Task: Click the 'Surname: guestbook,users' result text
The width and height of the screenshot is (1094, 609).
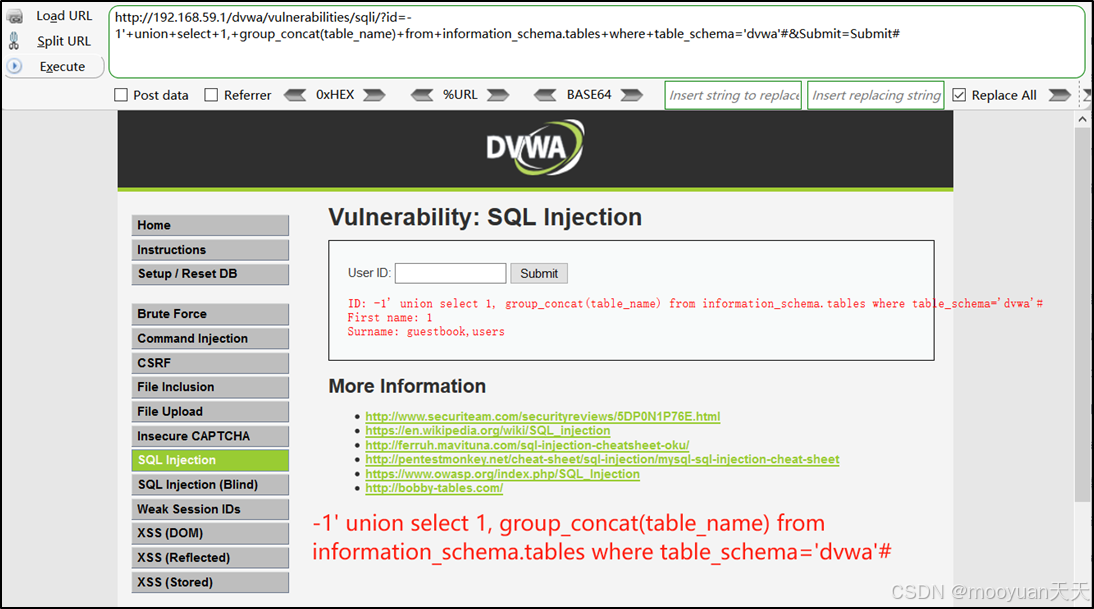Action: [426, 331]
